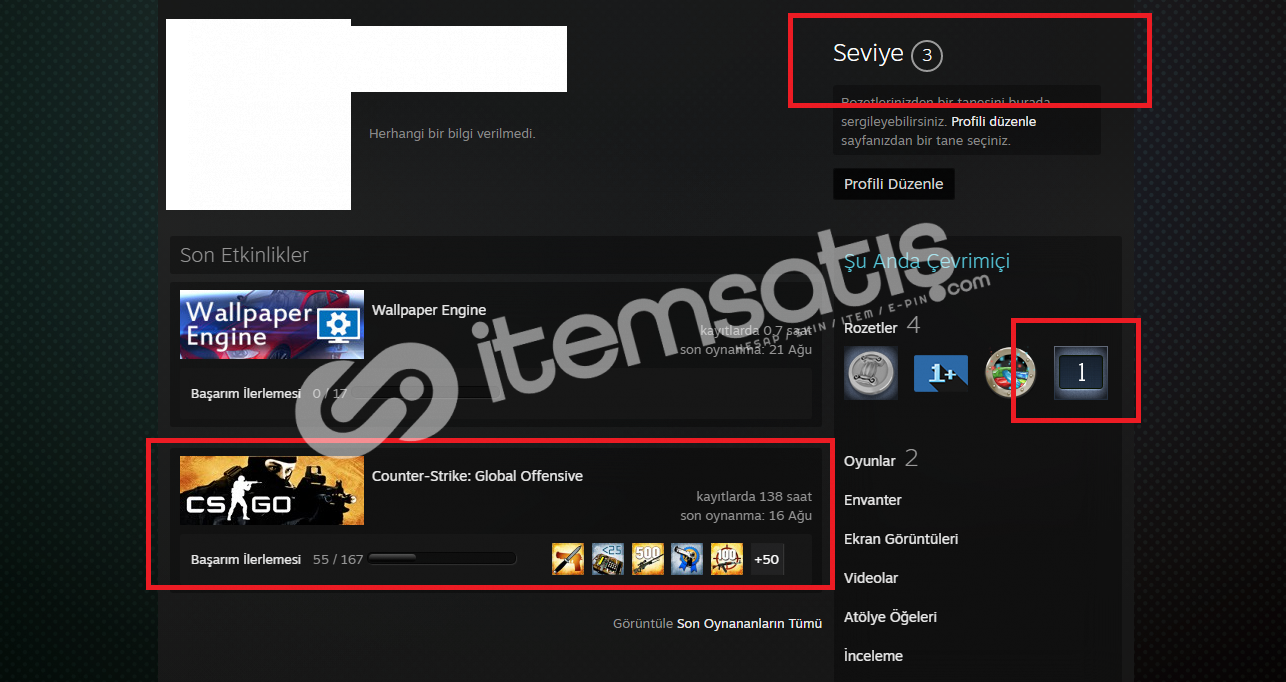
Task: Click the CS:GO game banner thumbnail
Action: 272,490
